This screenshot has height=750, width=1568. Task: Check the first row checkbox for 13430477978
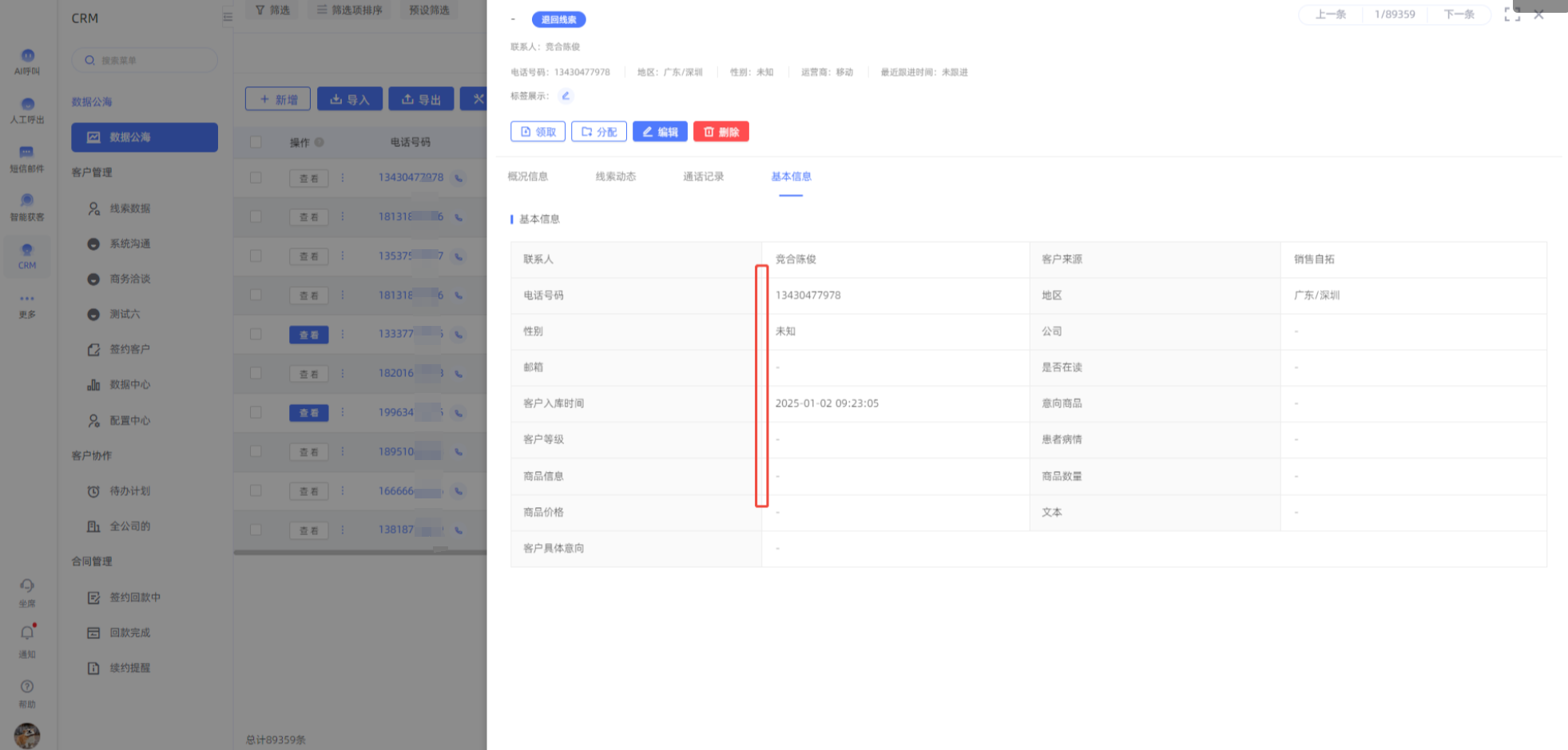tap(256, 177)
